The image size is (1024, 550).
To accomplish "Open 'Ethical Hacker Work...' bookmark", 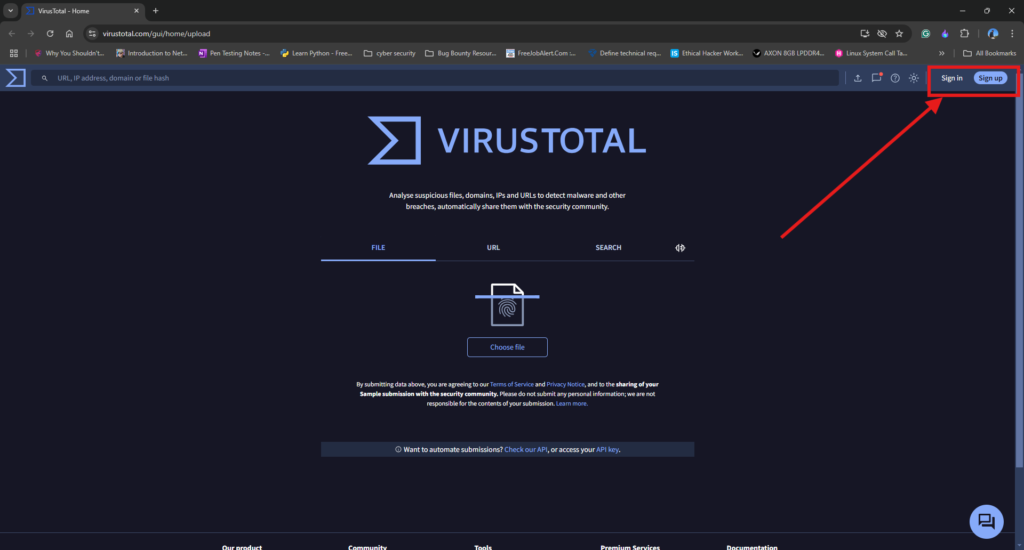I will [707, 53].
